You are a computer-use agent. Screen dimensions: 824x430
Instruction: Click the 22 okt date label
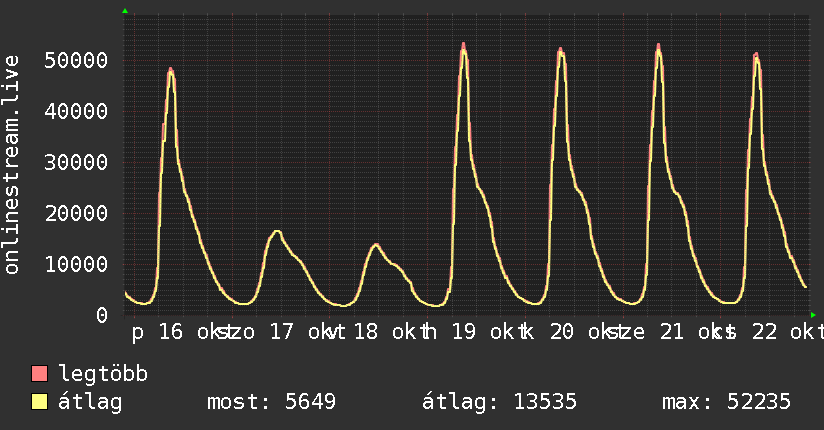787,332
